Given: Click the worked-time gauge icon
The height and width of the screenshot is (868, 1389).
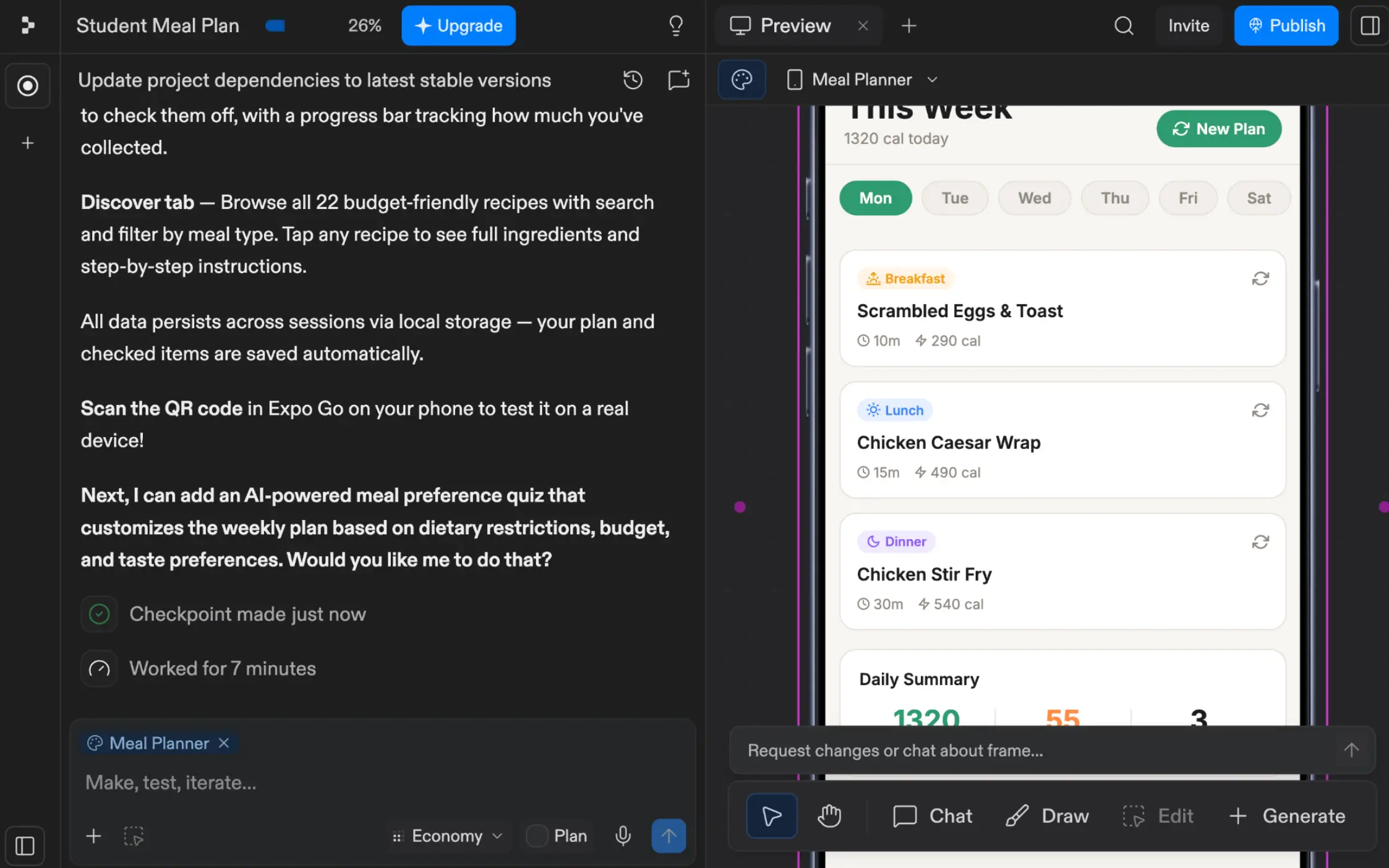Looking at the screenshot, I should (99, 668).
